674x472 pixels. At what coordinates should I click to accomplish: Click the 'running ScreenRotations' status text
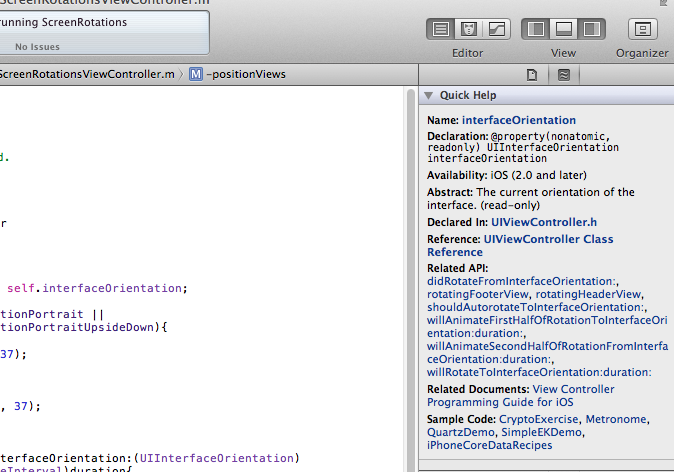pos(64,22)
